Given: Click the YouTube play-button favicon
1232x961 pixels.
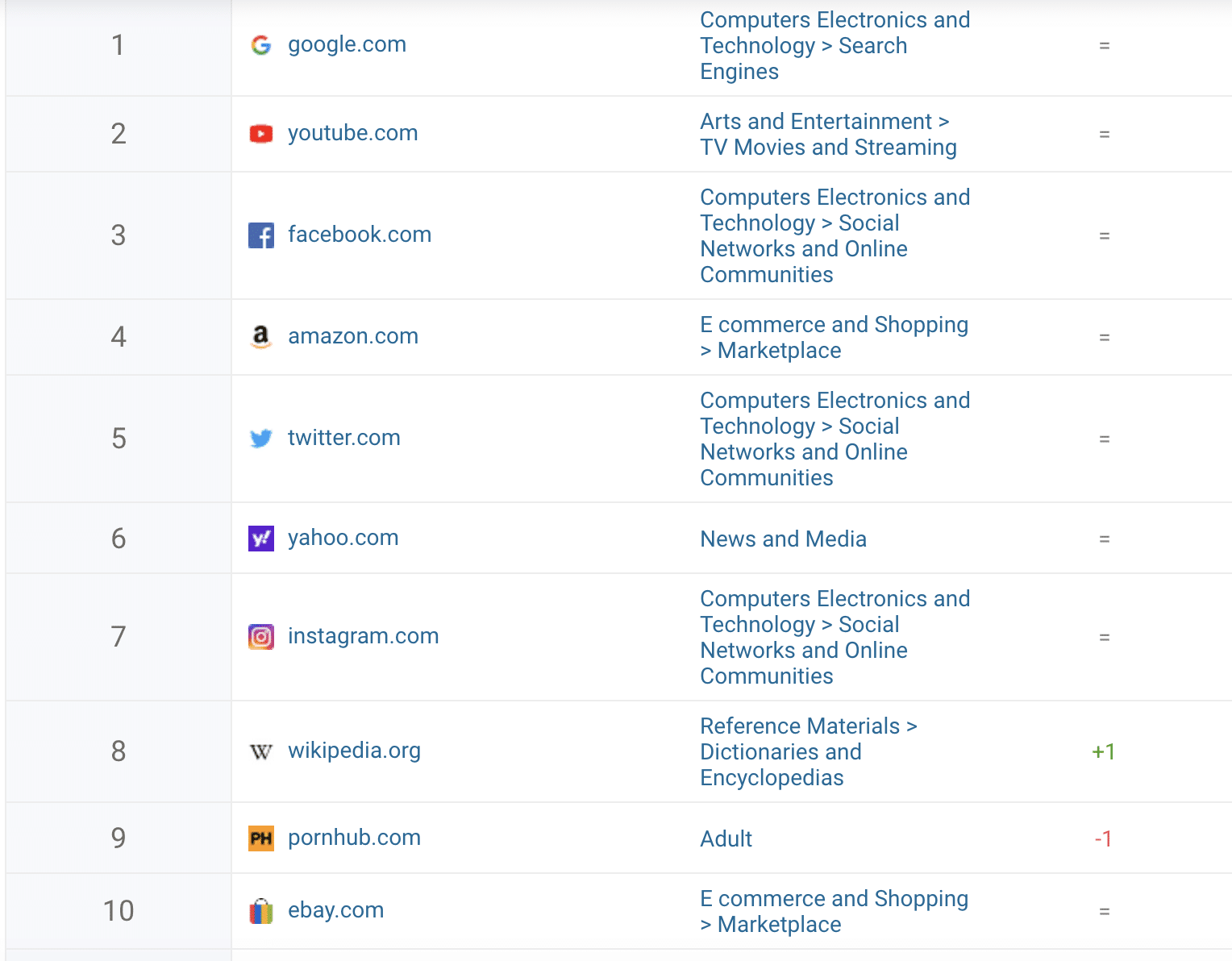Looking at the screenshot, I should 260,134.
